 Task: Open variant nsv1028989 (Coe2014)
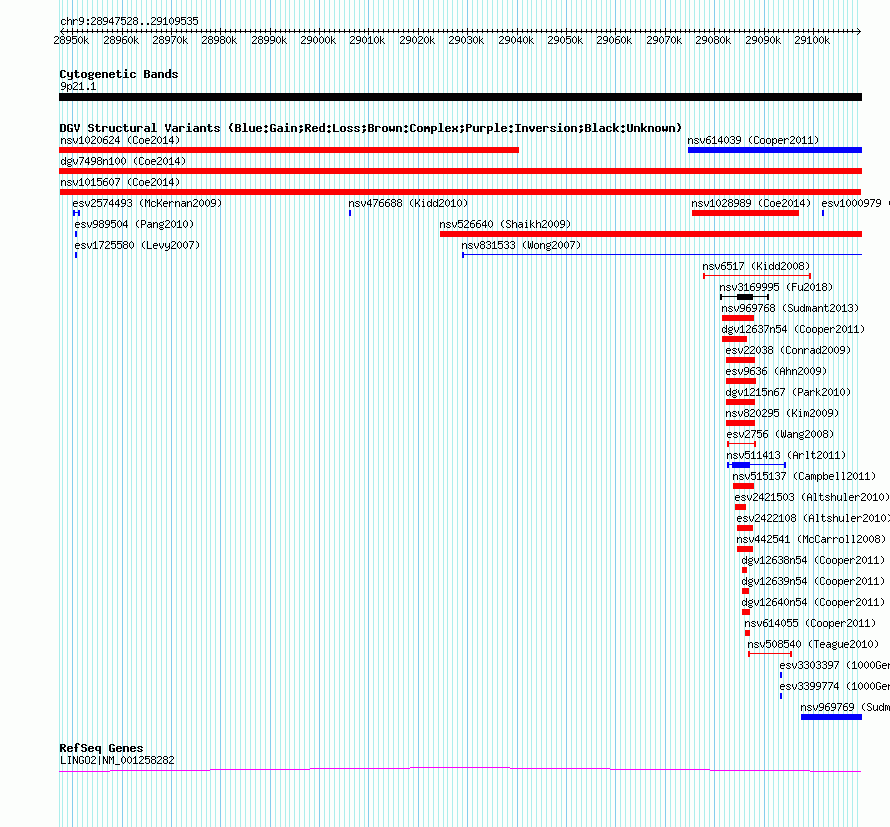point(751,203)
